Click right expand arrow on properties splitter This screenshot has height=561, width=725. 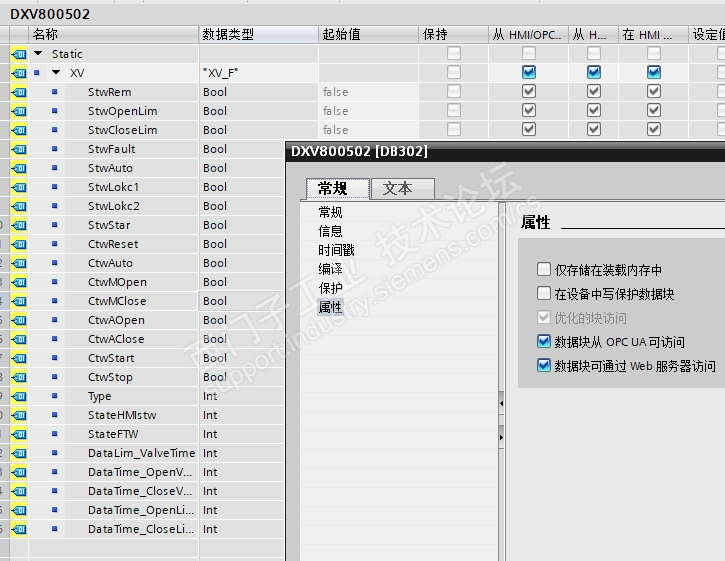click(x=501, y=437)
